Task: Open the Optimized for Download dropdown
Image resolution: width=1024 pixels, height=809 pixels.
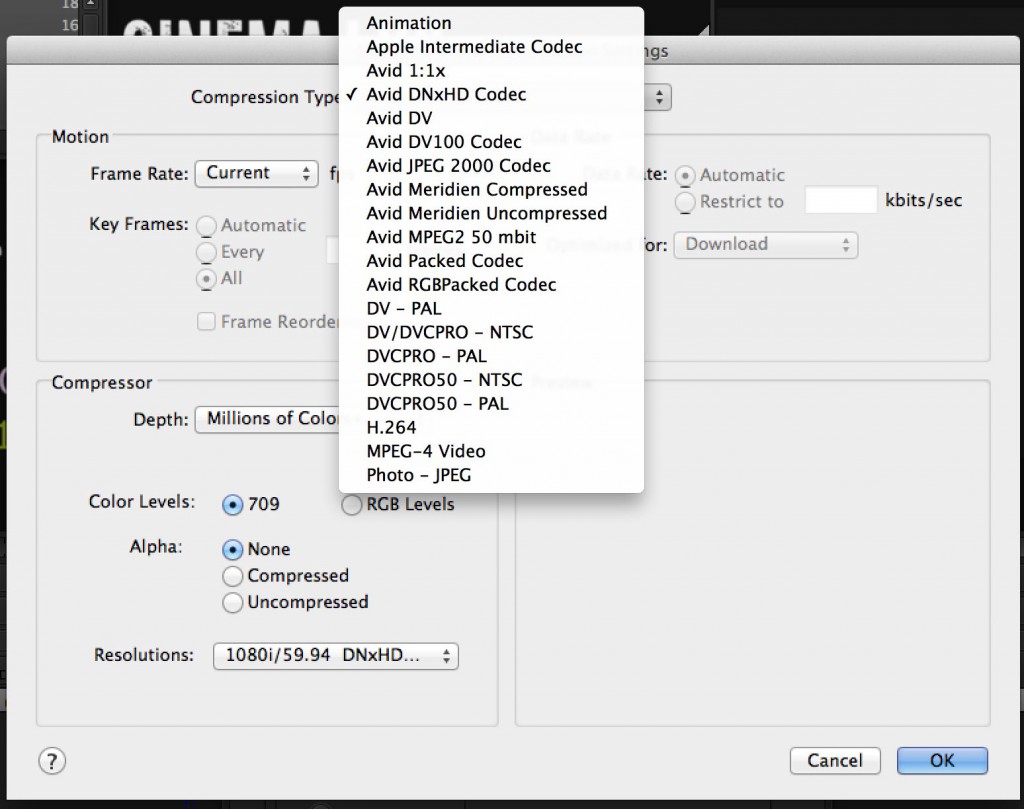Action: (765, 245)
